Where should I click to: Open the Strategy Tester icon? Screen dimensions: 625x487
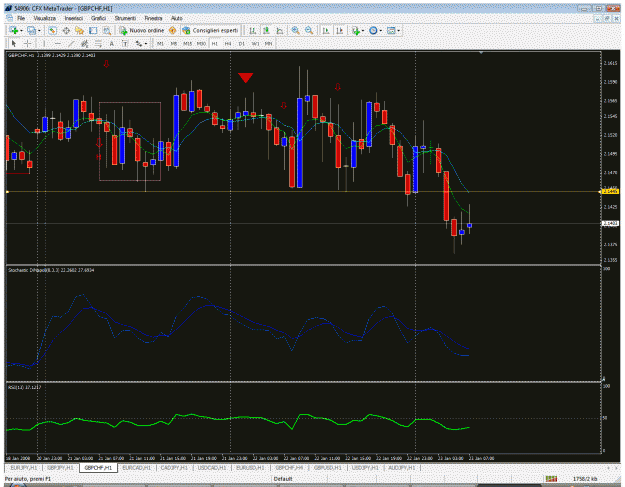(106, 30)
